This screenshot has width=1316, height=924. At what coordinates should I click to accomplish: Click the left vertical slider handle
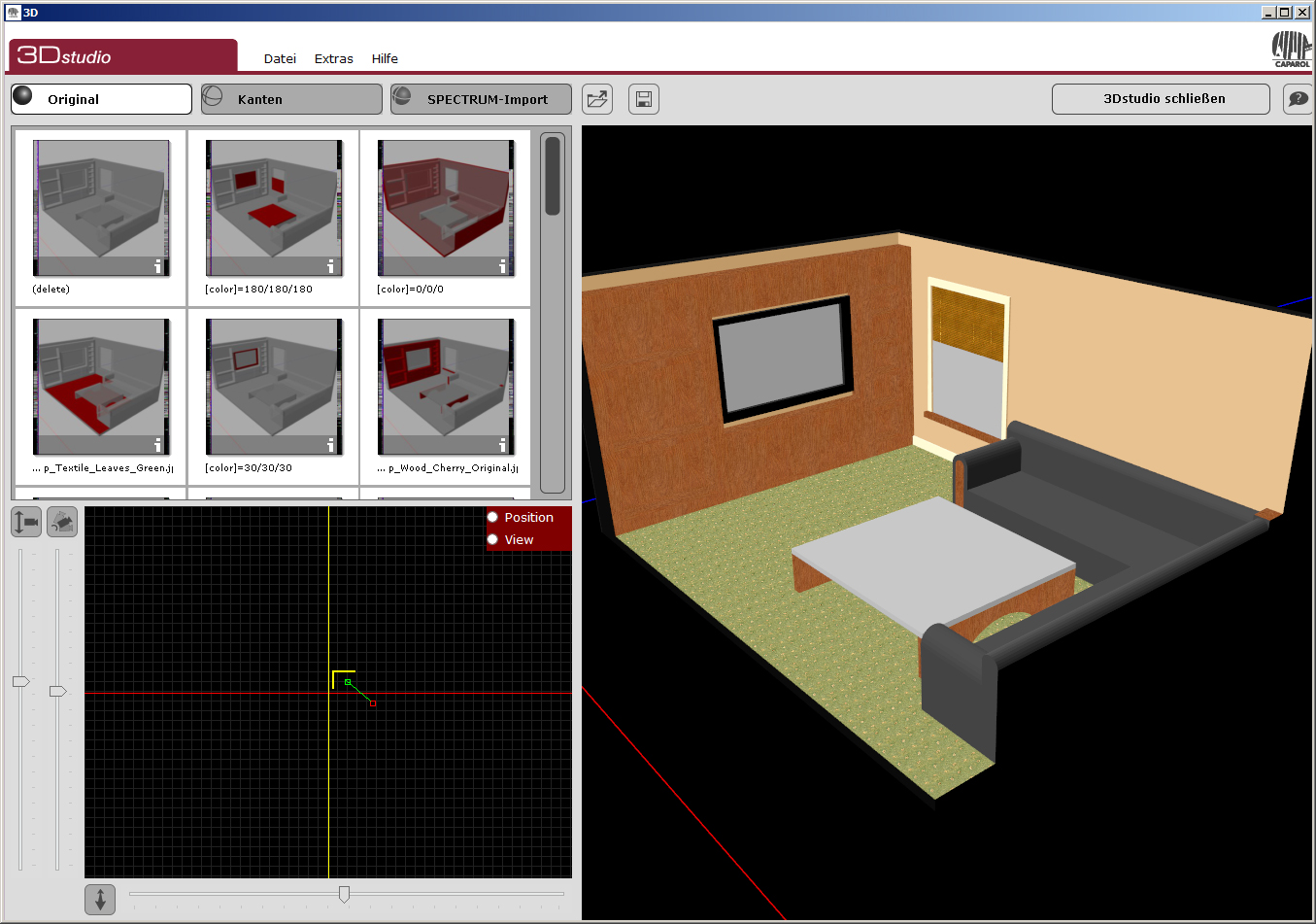[20, 681]
